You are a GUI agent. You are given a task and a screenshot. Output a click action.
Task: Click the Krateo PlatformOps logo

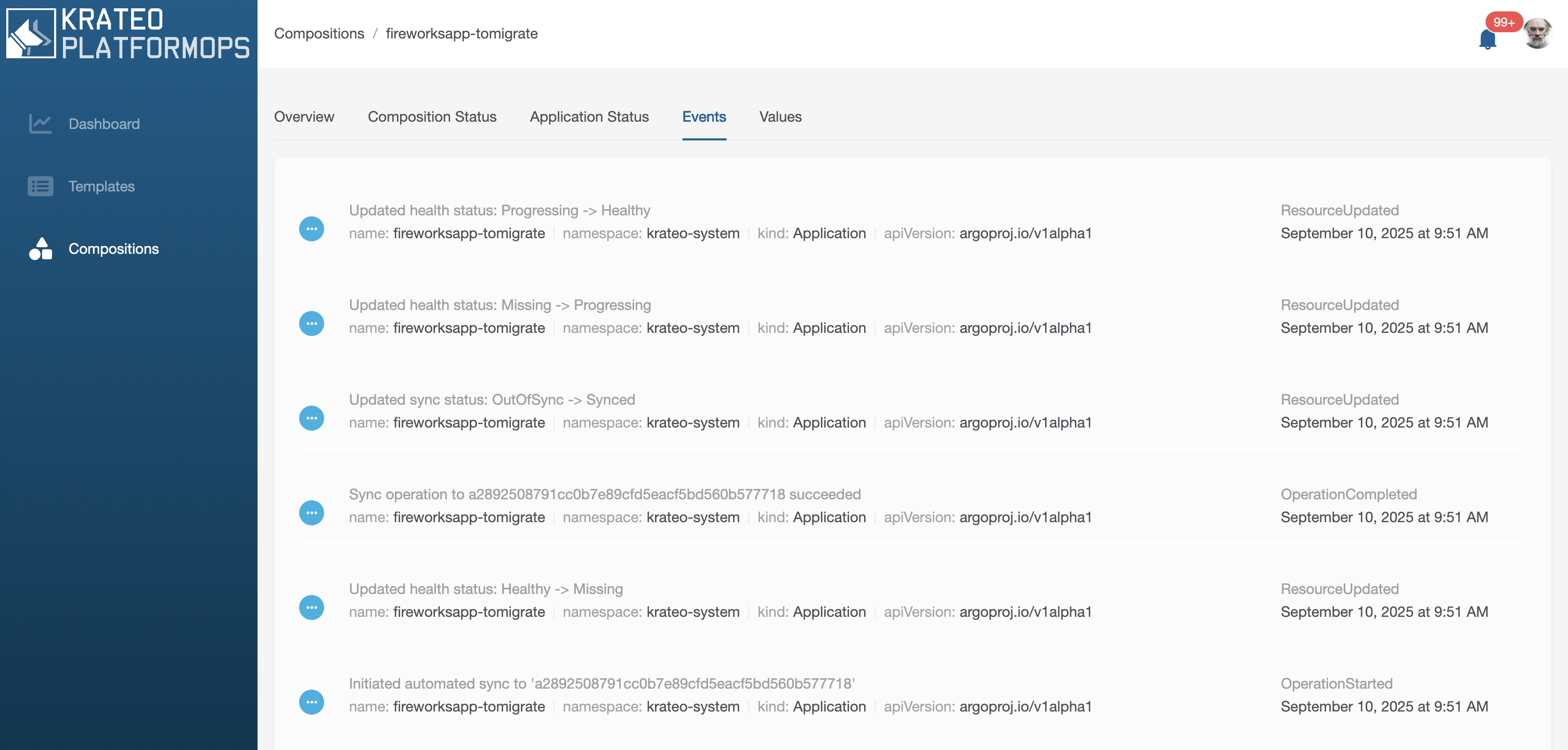click(x=128, y=33)
